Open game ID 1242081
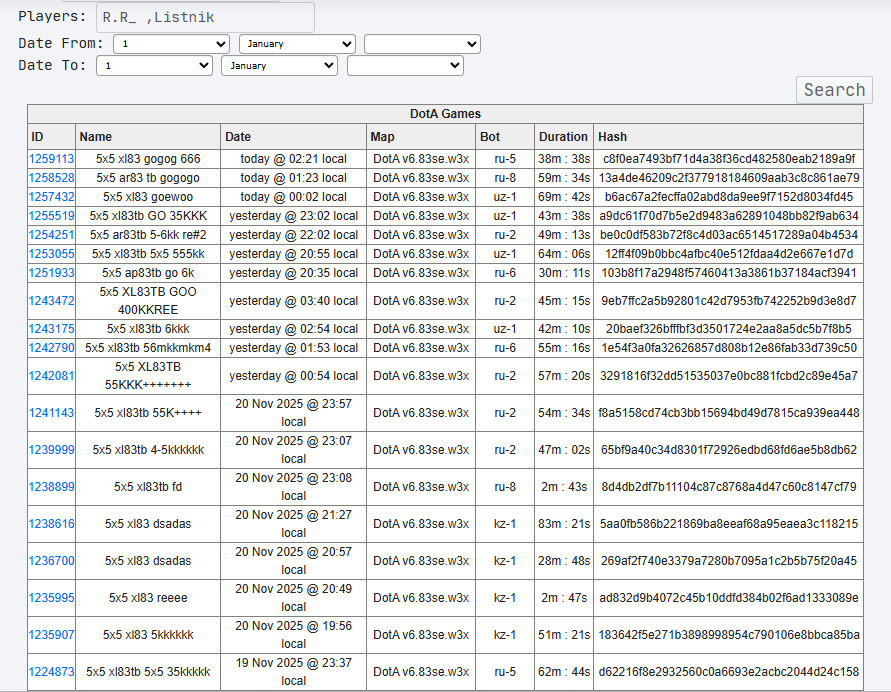This screenshot has height=692, width=891. click(51, 376)
